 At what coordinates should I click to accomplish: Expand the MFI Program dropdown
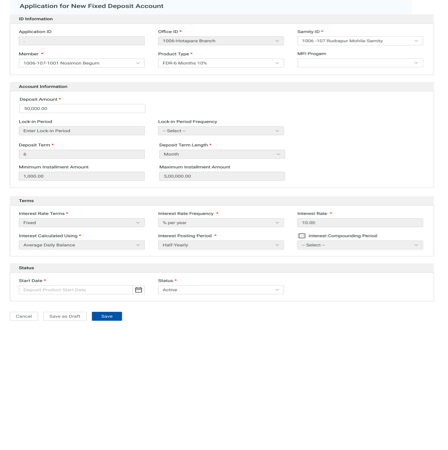pos(360,63)
